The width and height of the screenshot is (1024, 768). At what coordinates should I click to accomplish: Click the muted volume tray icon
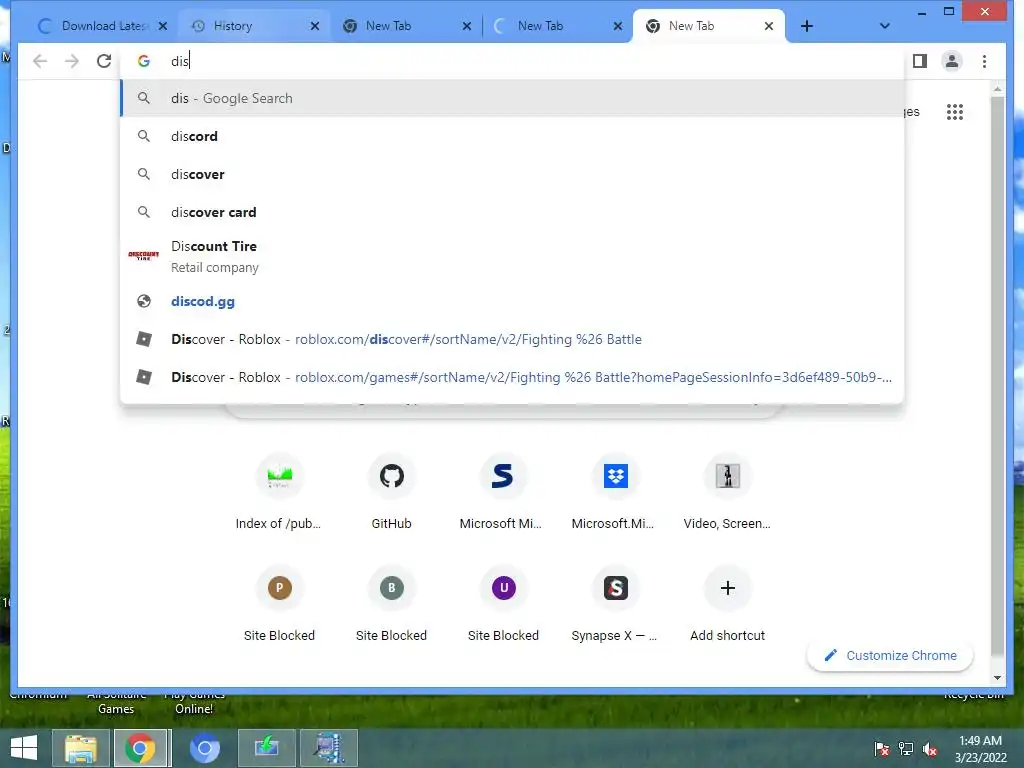pyautogui.click(x=930, y=749)
